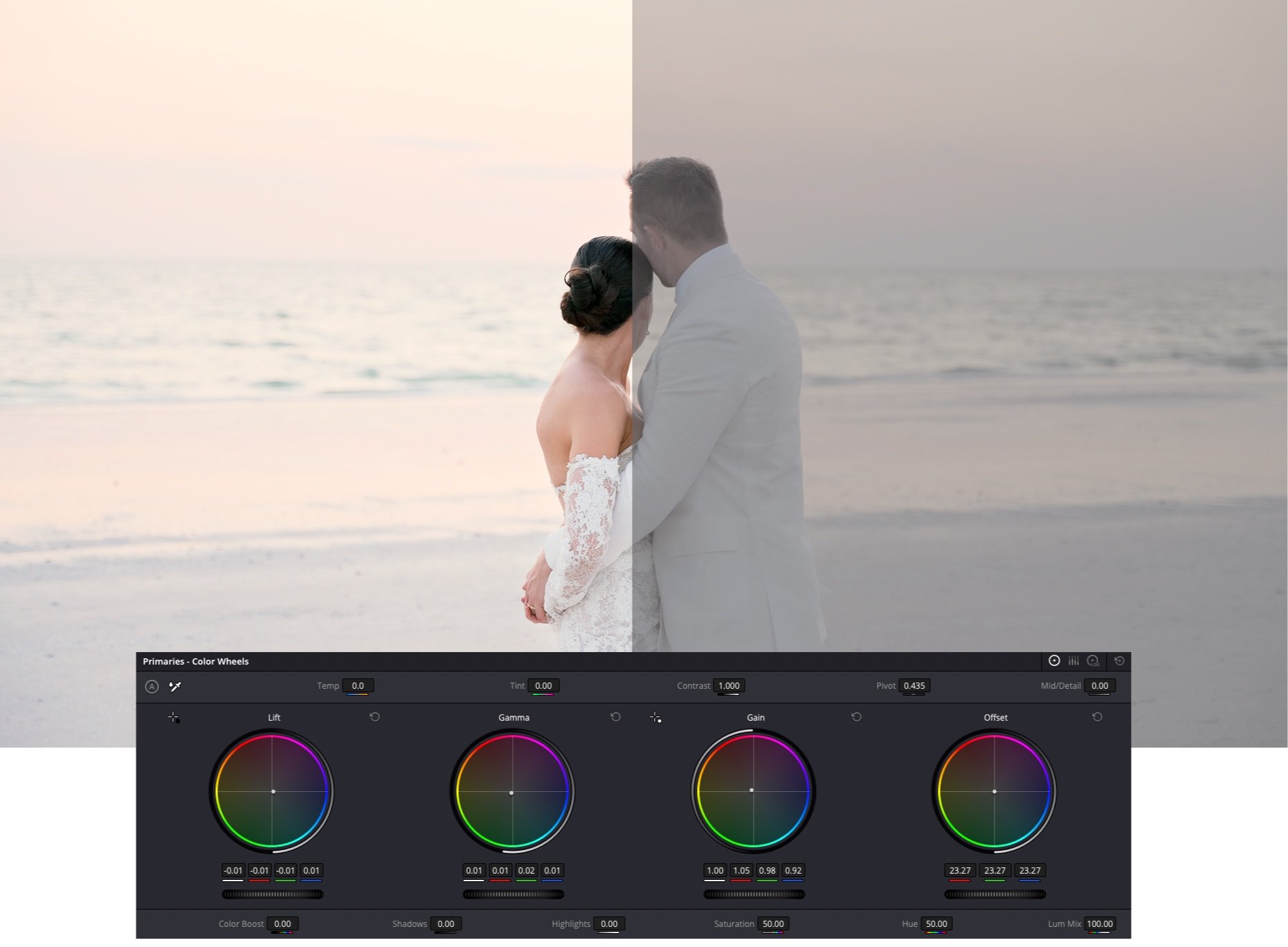Select Gain blue value 0.92
1288x947 pixels.
(x=793, y=871)
